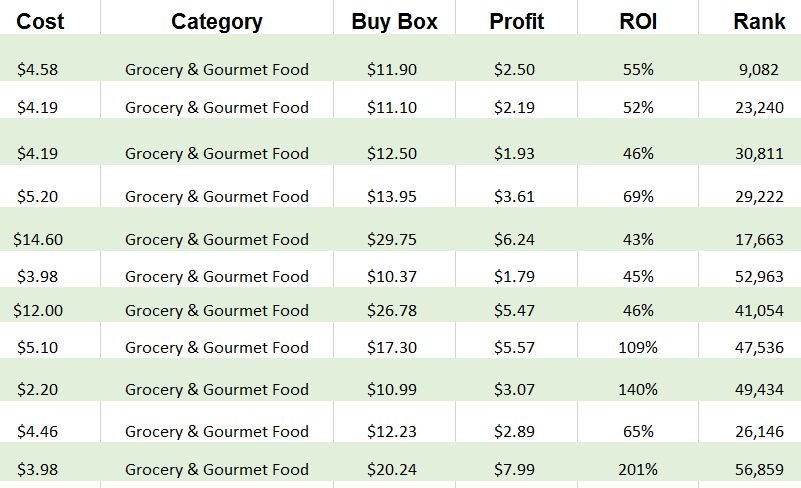Click the Category column header

click(x=217, y=21)
